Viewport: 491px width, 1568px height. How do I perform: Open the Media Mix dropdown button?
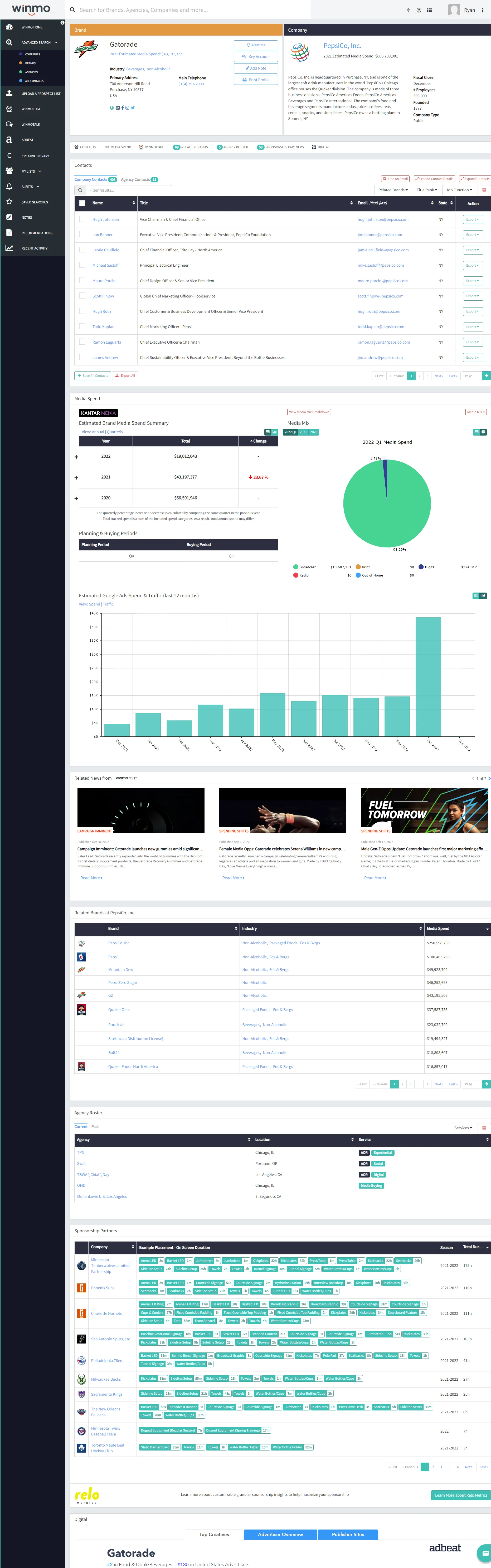[476, 412]
